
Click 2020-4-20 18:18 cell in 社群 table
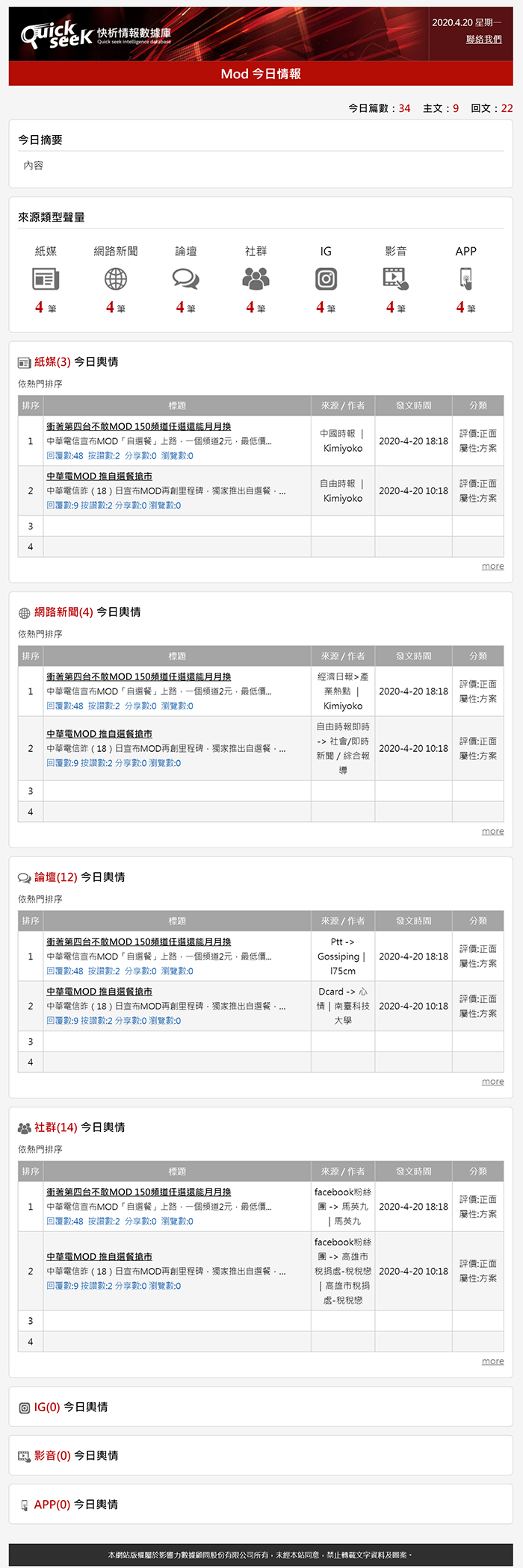(413, 1207)
